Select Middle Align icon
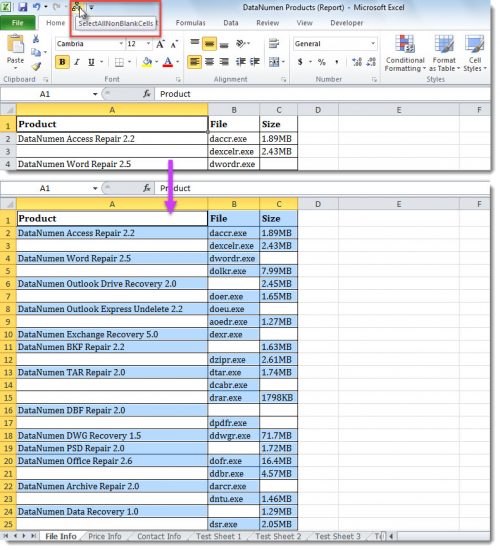Image resolution: width=500 pixels, height=550 pixels. point(209,44)
